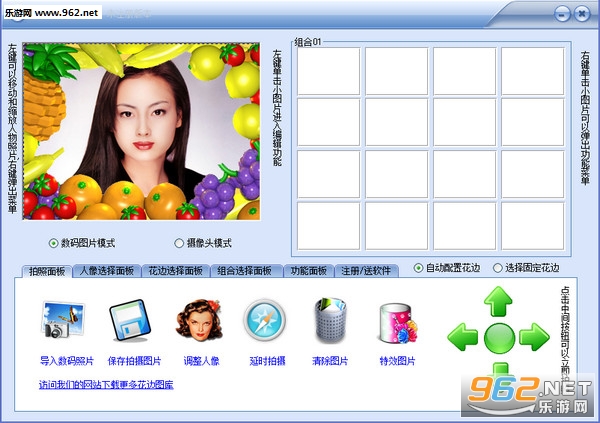This screenshot has height=423, width=600.
Task: Switch to 组合选择面板 tab
Action: coord(245,271)
